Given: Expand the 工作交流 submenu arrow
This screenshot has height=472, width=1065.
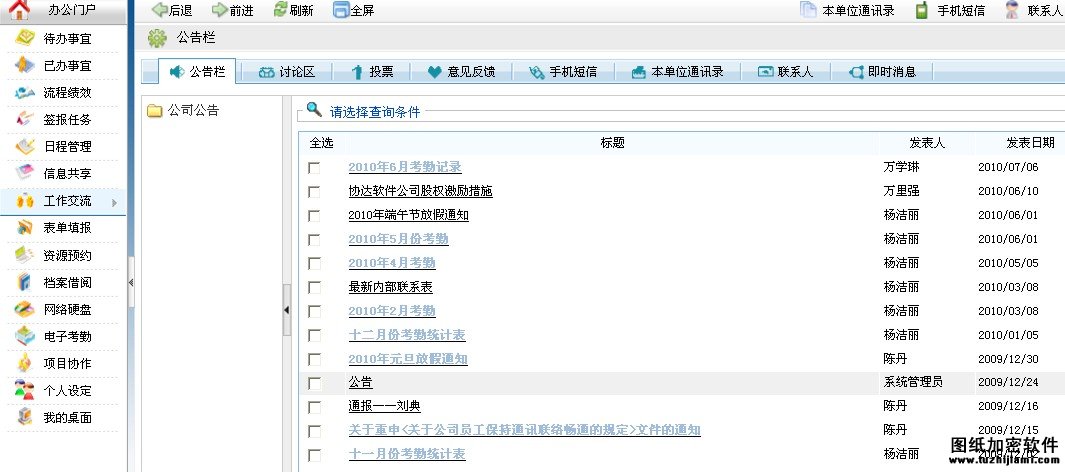Looking at the screenshot, I should [x=114, y=202].
